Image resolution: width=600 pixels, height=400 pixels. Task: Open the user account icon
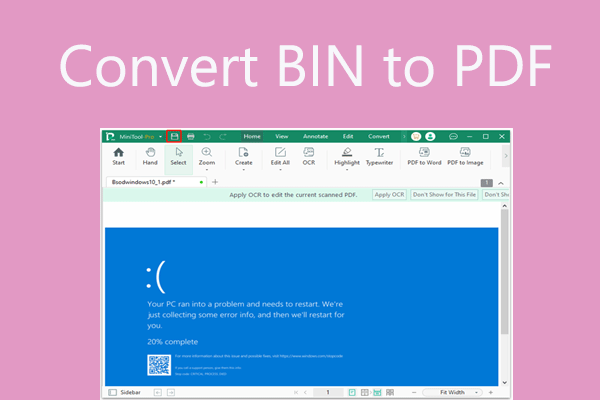(430, 136)
